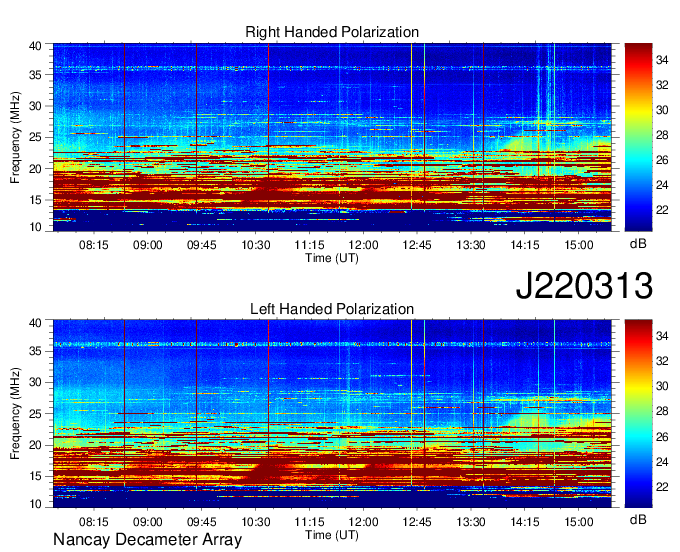Click the 30 MHz tick on Right Handed plot
This screenshot has height=552, width=680.
(35, 106)
